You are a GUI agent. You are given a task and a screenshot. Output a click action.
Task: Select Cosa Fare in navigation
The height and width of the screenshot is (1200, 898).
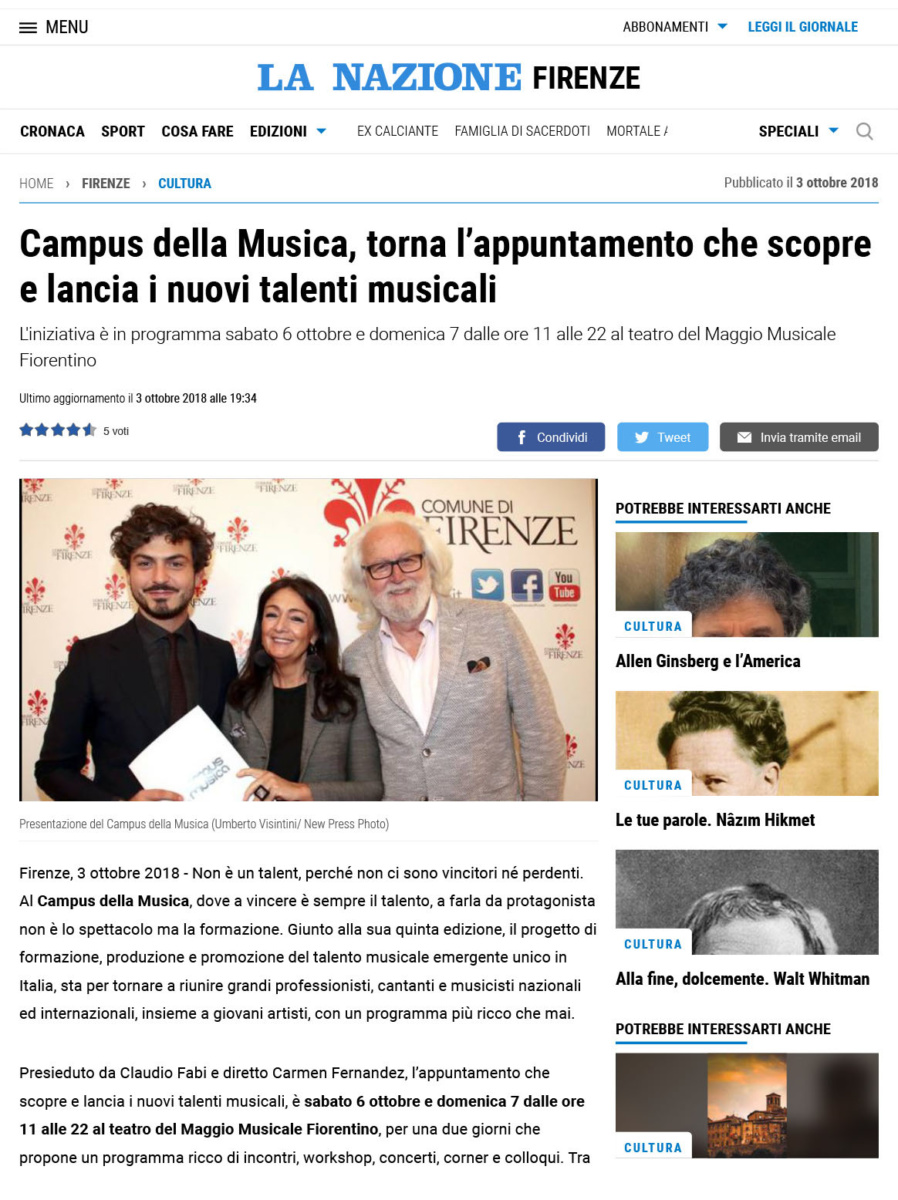coord(197,131)
